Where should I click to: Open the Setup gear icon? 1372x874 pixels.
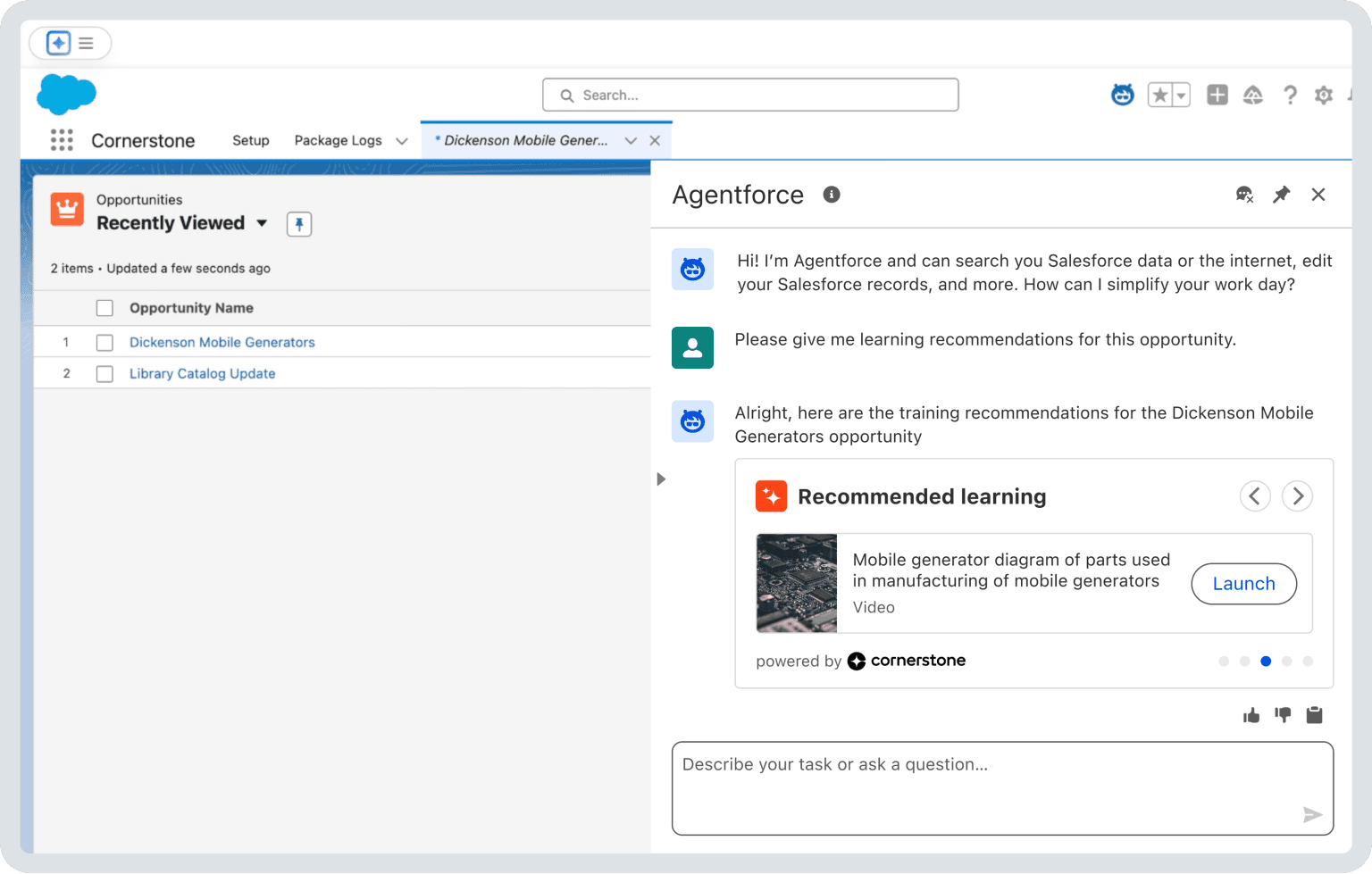tap(1323, 95)
